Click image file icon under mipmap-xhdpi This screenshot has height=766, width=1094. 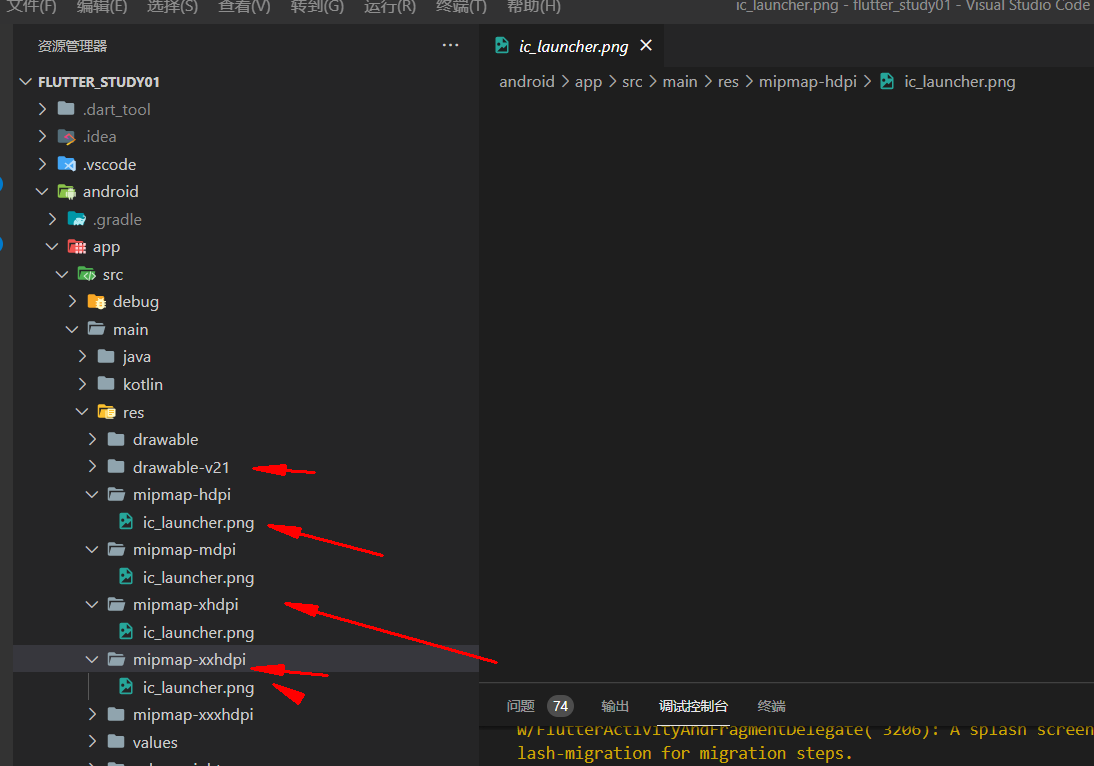pos(126,631)
